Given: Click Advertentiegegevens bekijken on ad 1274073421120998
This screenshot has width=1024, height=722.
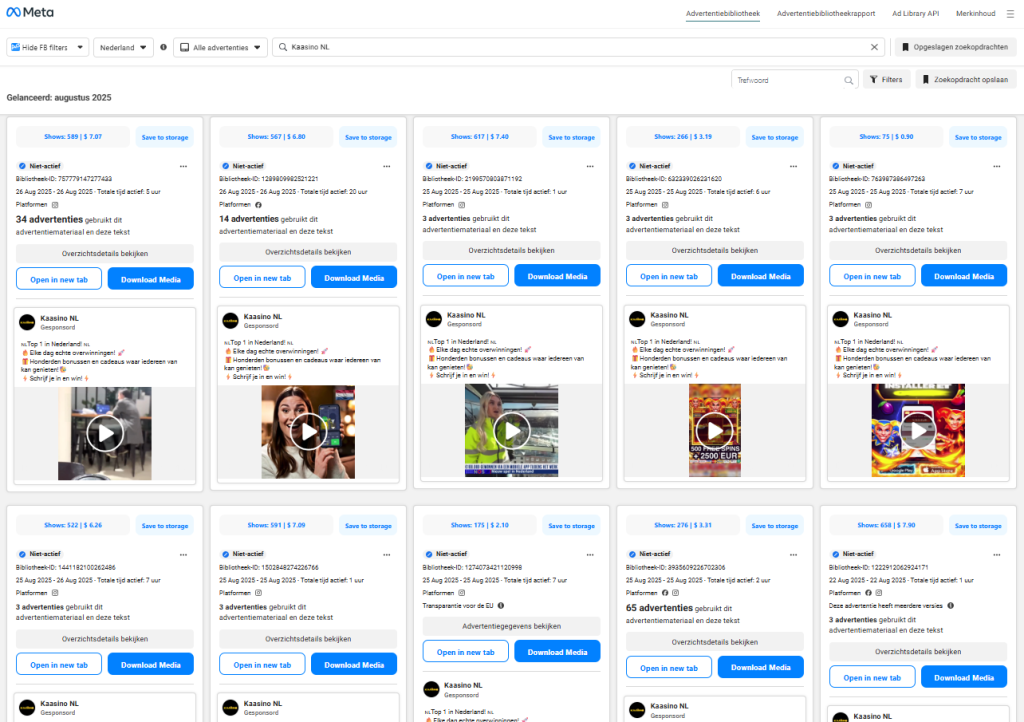Looking at the screenshot, I should pyautogui.click(x=511, y=626).
